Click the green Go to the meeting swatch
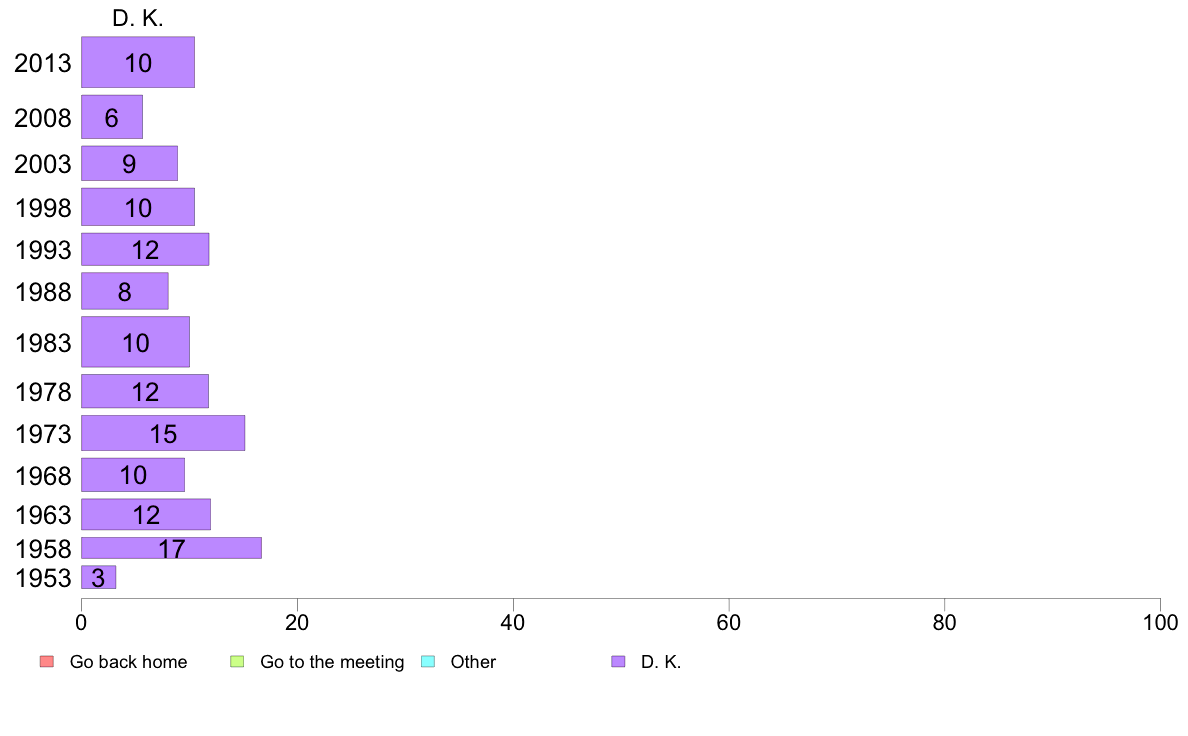The height and width of the screenshot is (736, 1188). point(237,662)
